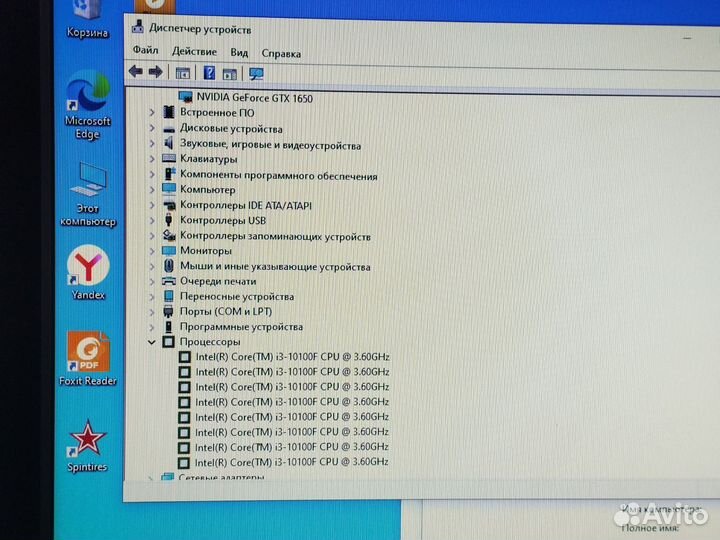The width and height of the screenshot is (720, 540).
Task: Open Корзина desktop icon
Action: [x=87, y=19]
